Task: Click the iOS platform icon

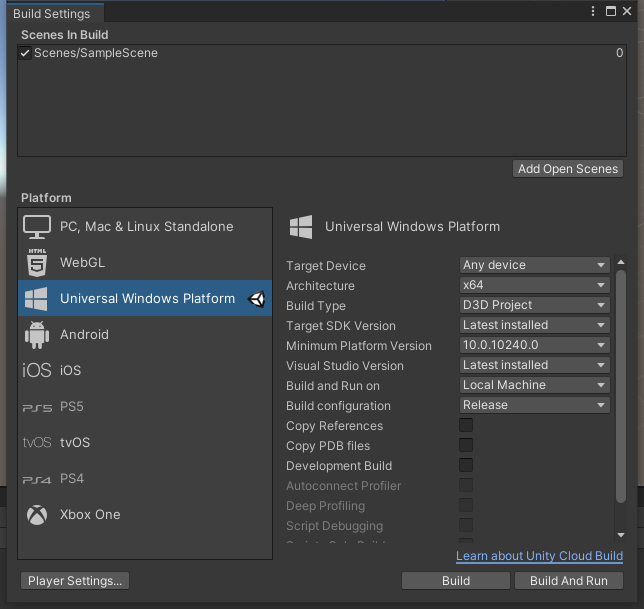Action: 37,370
